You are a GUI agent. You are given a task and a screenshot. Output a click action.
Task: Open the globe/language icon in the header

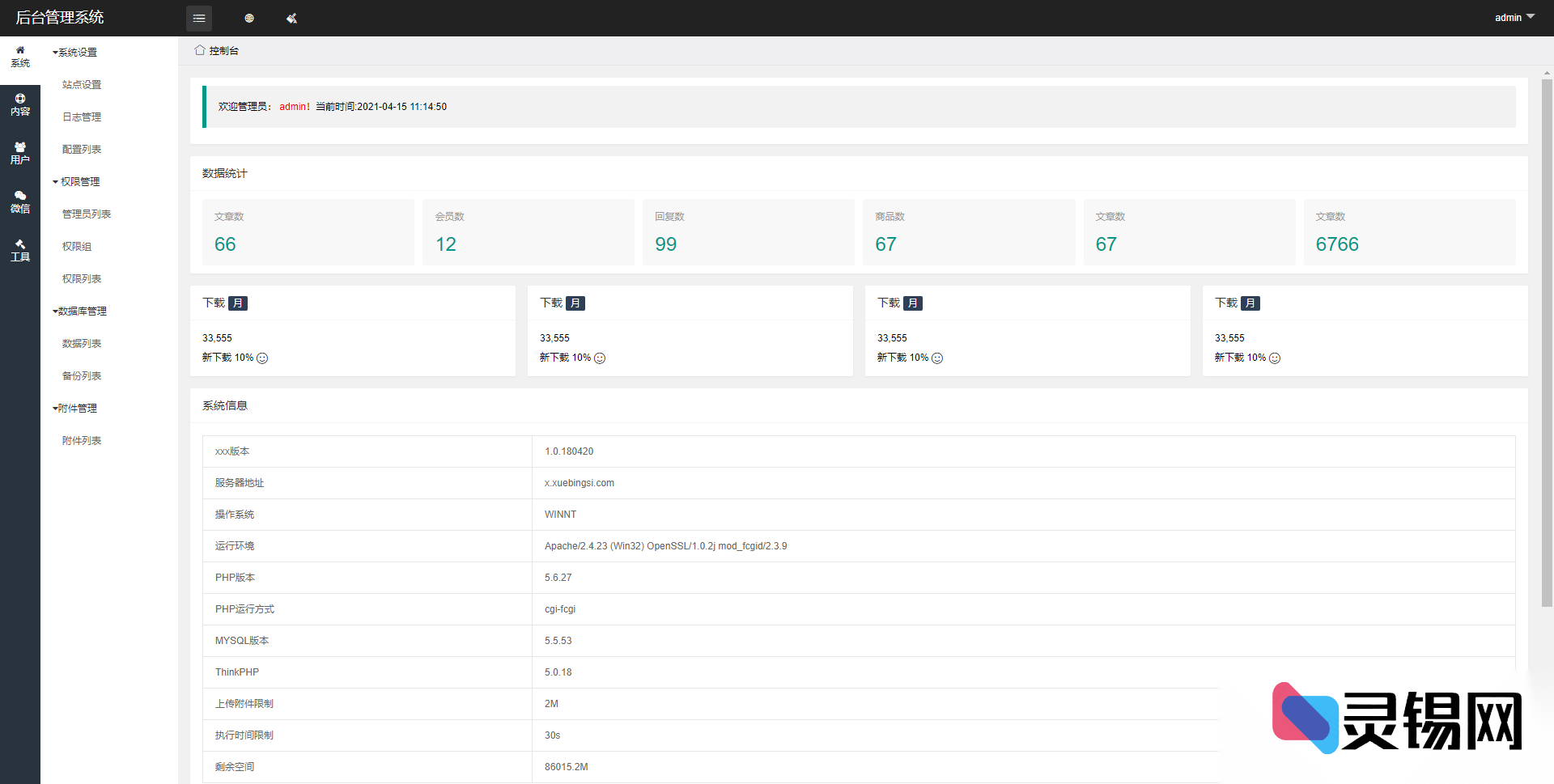(249, 18)
